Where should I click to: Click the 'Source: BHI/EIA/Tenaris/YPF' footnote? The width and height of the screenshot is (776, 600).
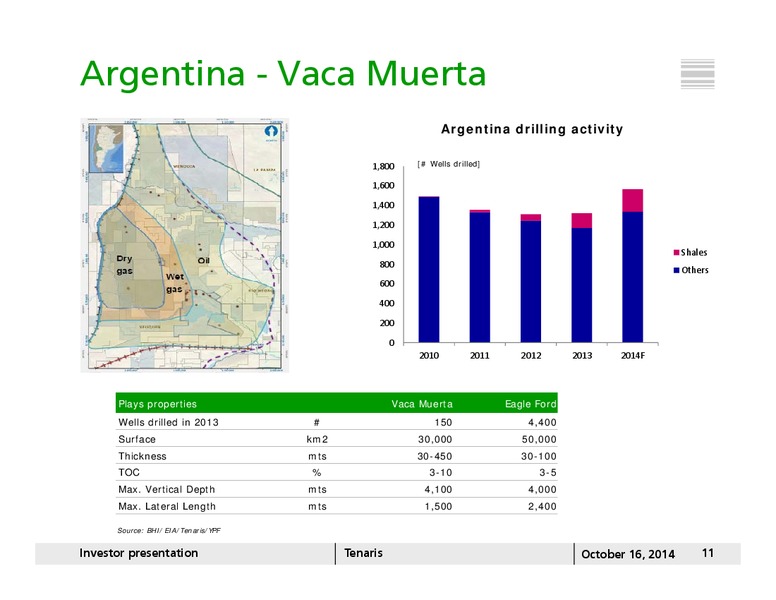(x=169, y=531)
